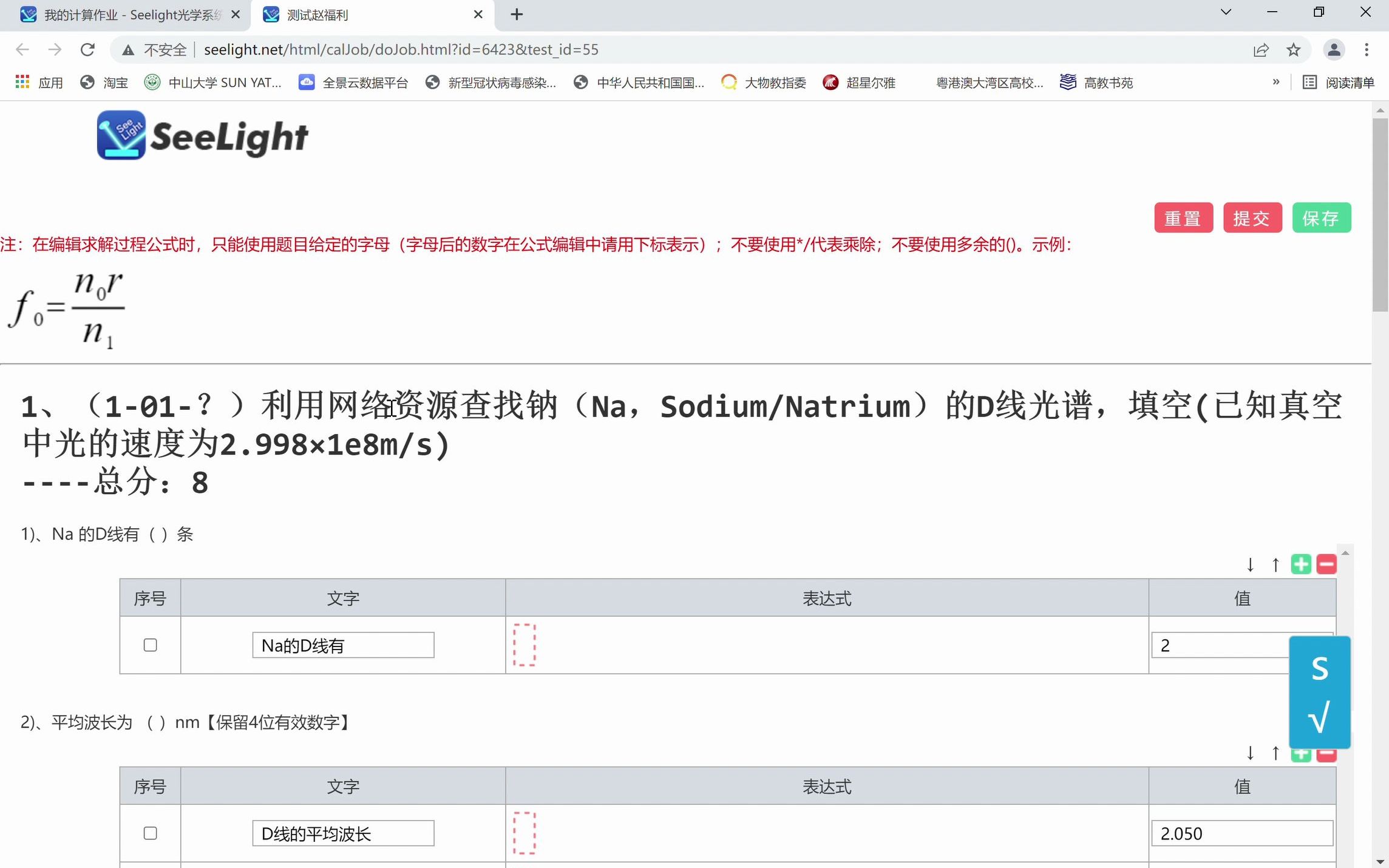Click the value field containing 2.050
1389x868 pixels.
click(1242, 833)
